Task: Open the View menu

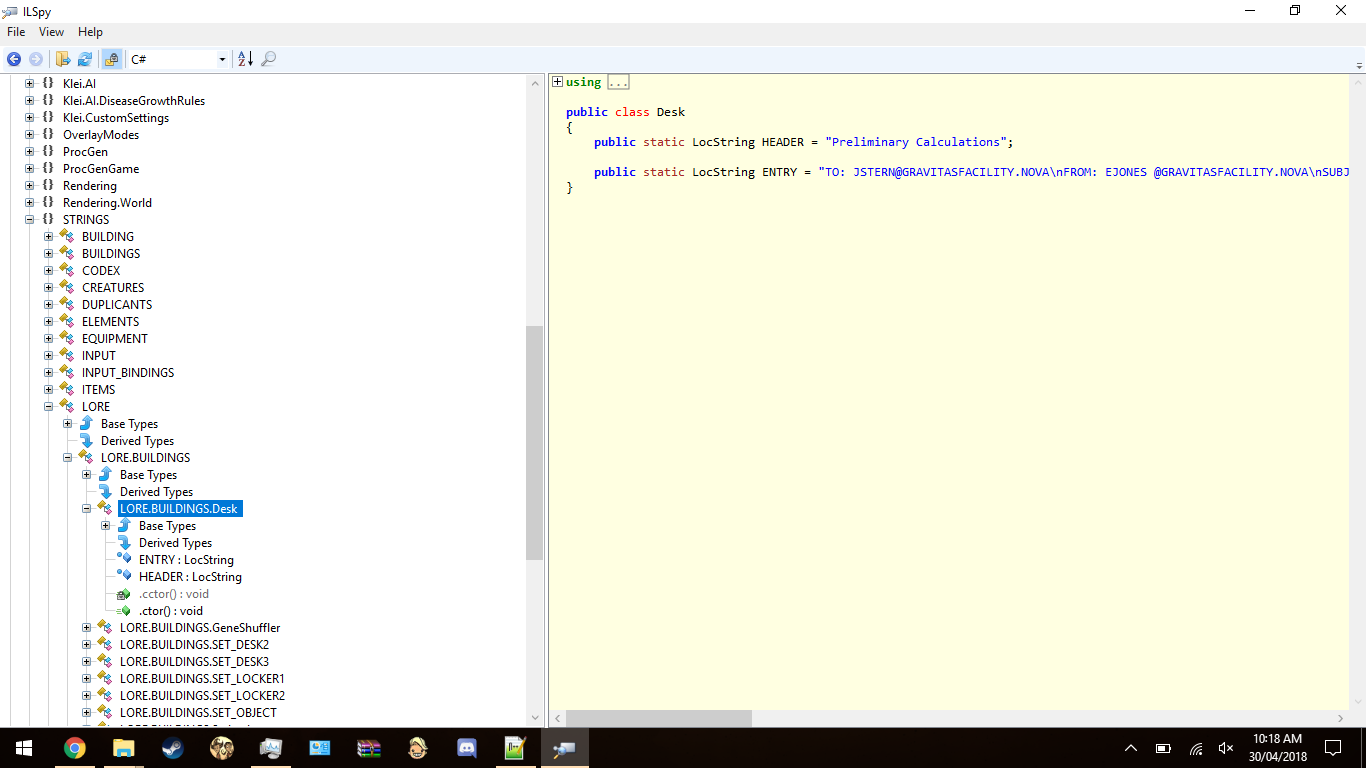Action: point(51,32)
